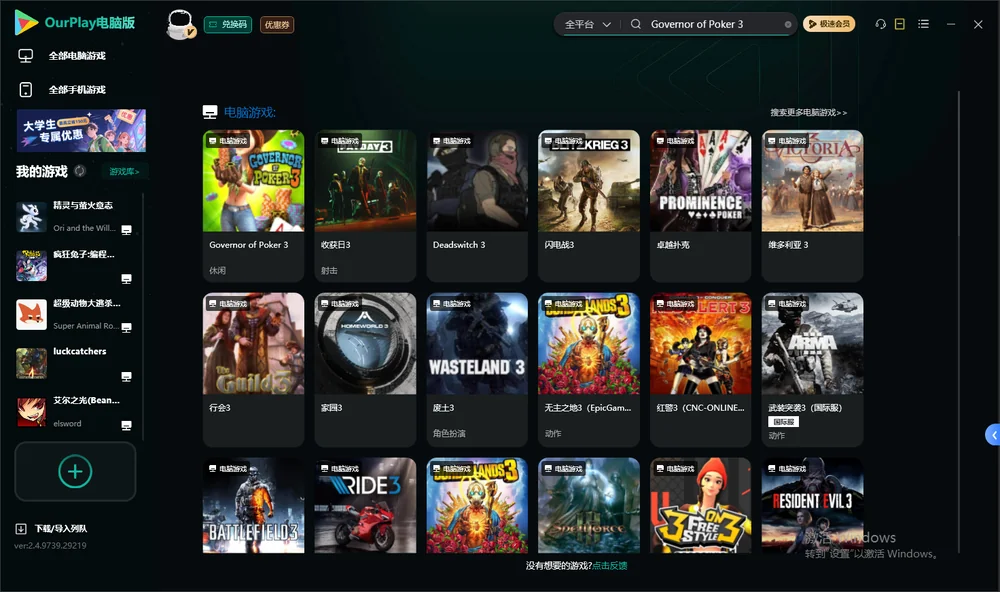Open the Resident Evil 3 game card

[812, 505]
